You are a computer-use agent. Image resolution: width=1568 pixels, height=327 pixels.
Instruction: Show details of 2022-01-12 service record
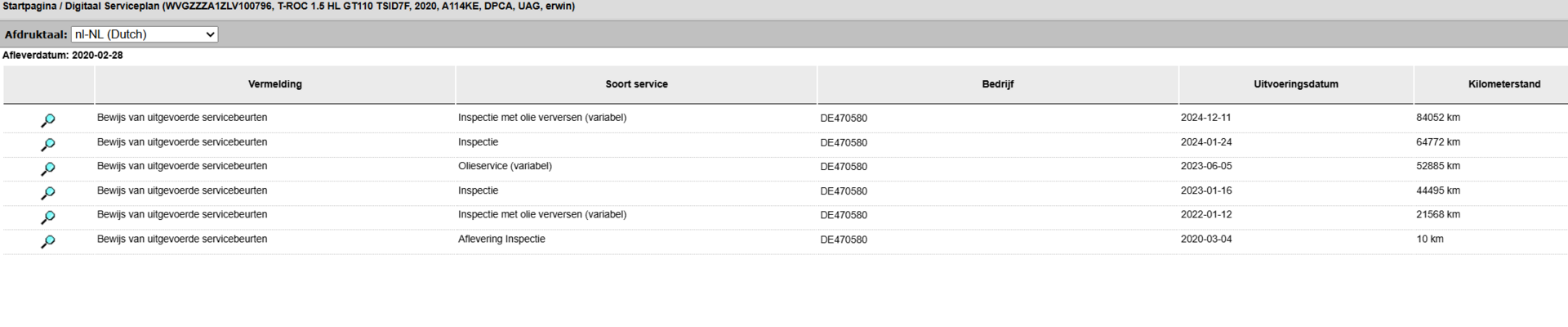[48, 217]
